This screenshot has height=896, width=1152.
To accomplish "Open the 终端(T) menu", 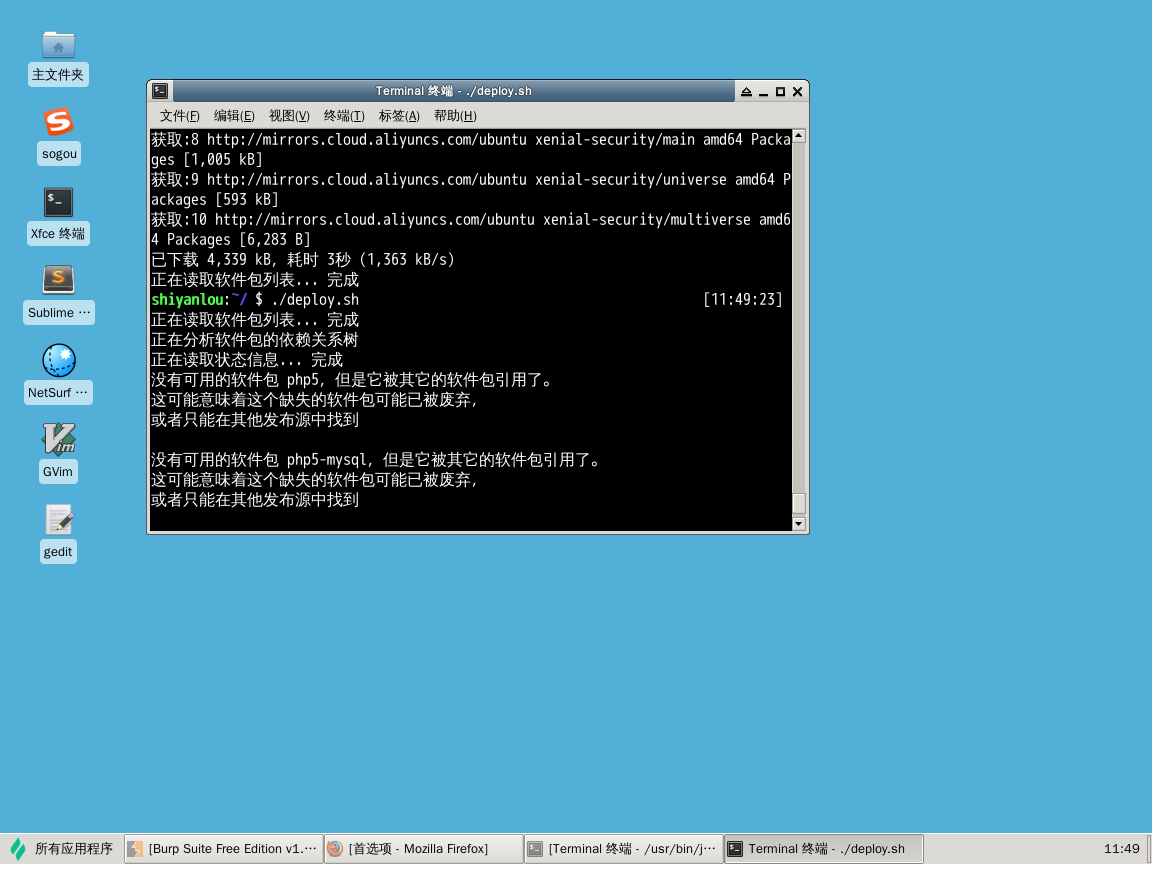I will [344, 116].
